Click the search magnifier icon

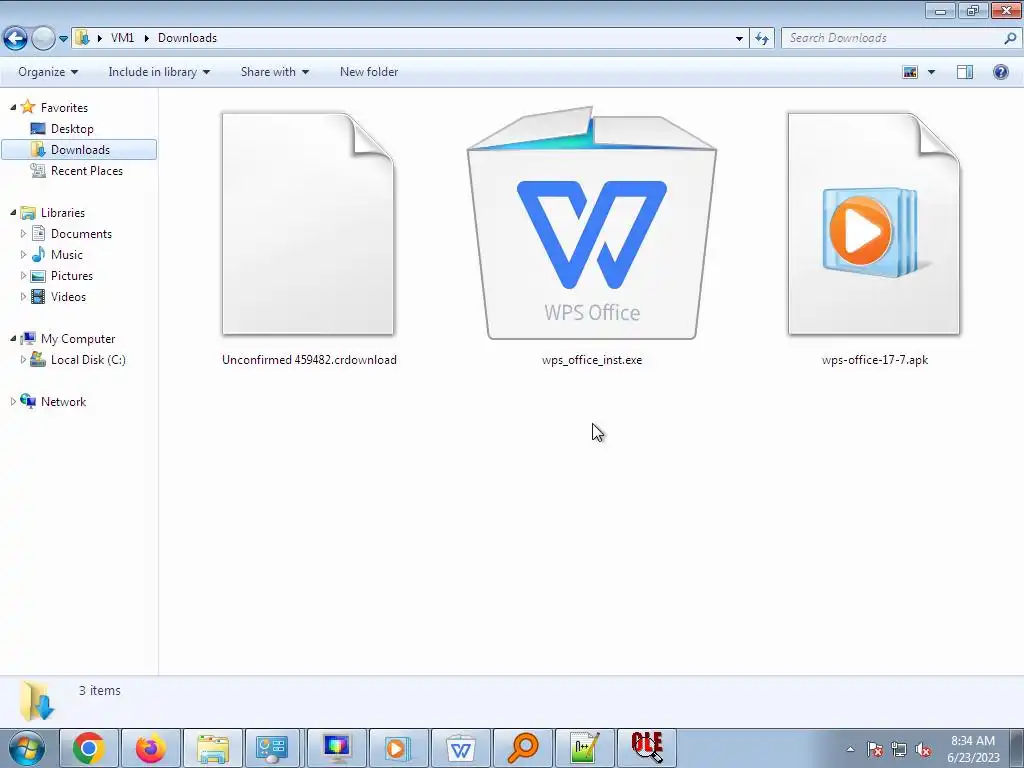pos(1010,38)
